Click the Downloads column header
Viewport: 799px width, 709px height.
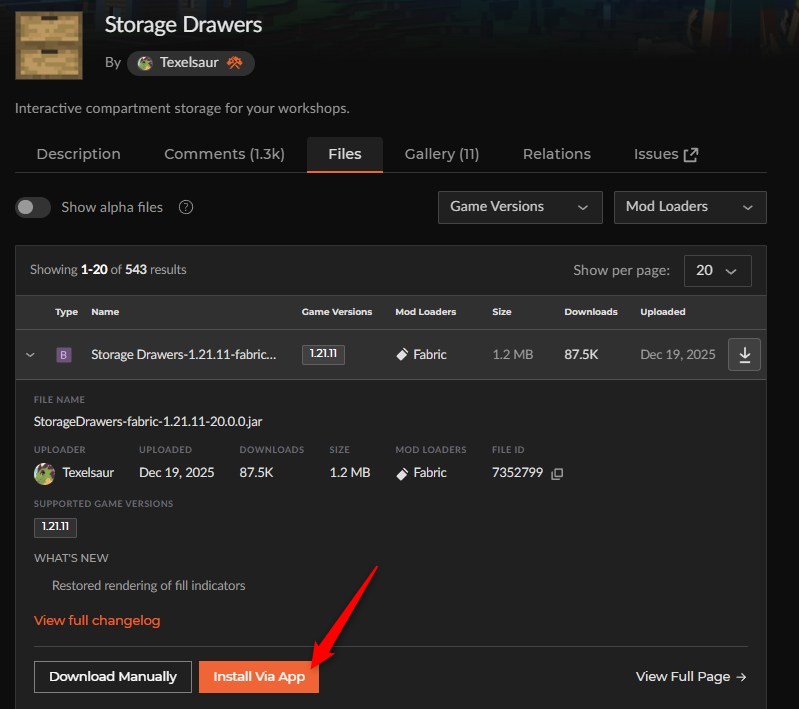(x=591, y=312)
